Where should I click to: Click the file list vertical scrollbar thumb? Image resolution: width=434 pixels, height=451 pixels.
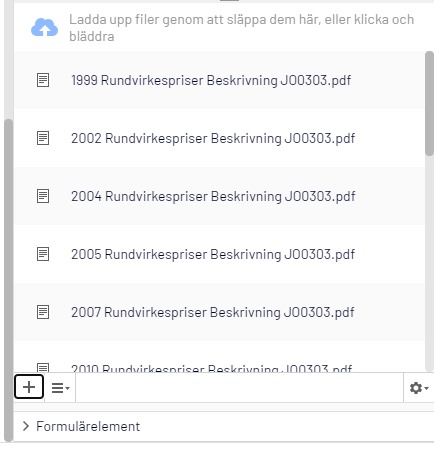(x=429, y=103)
